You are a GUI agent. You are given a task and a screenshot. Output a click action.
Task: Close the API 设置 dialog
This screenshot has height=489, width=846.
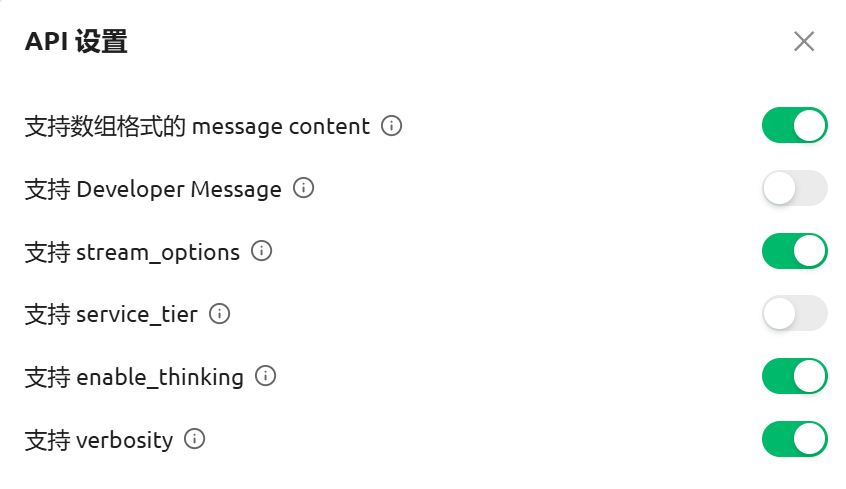[804, 41]
